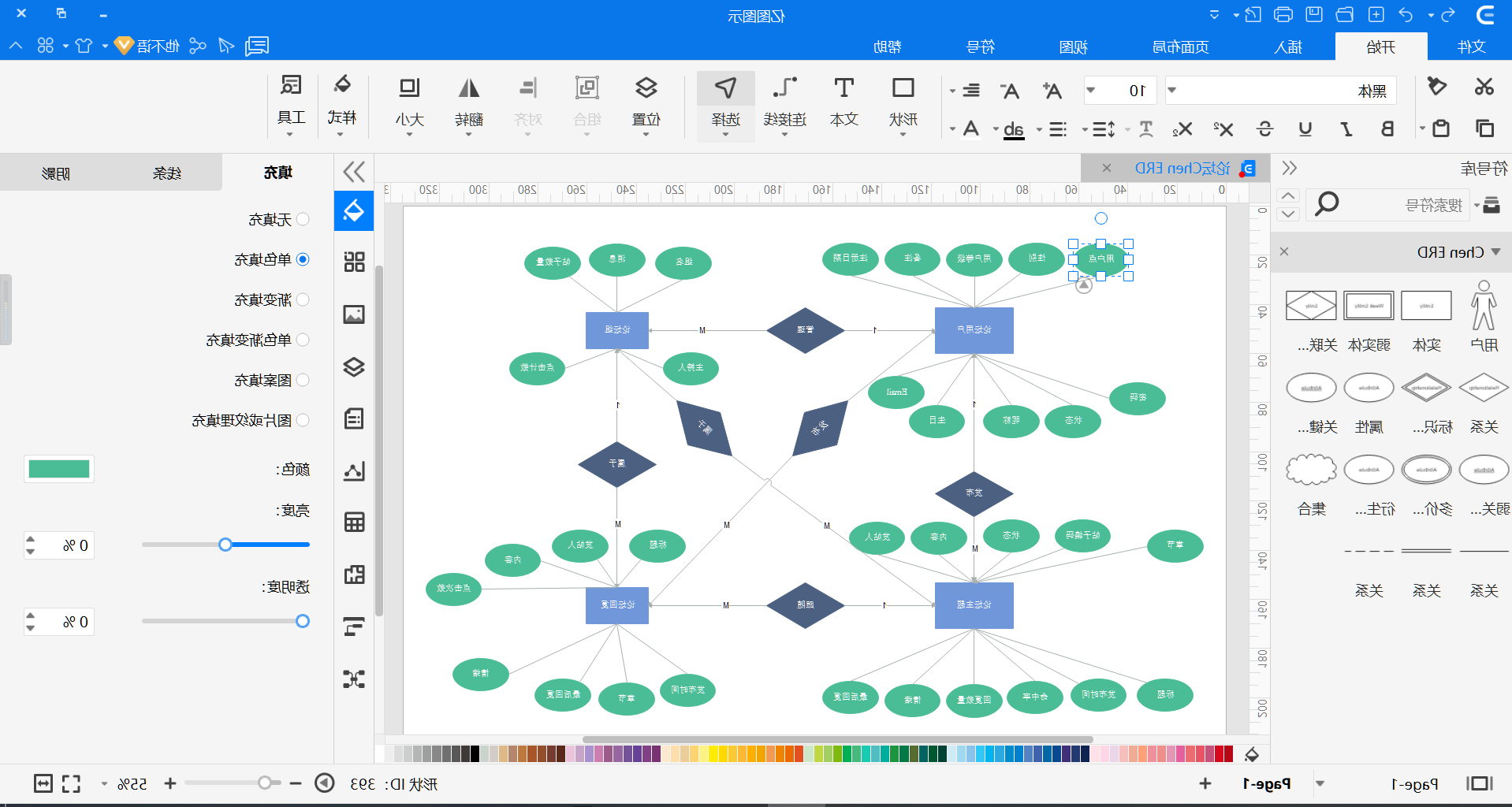Click the green fill color swatch

coord(59,469)
